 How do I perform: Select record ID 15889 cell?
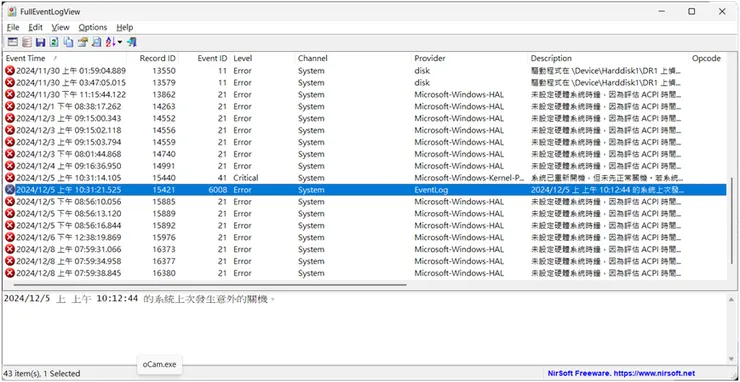point(164,213)
